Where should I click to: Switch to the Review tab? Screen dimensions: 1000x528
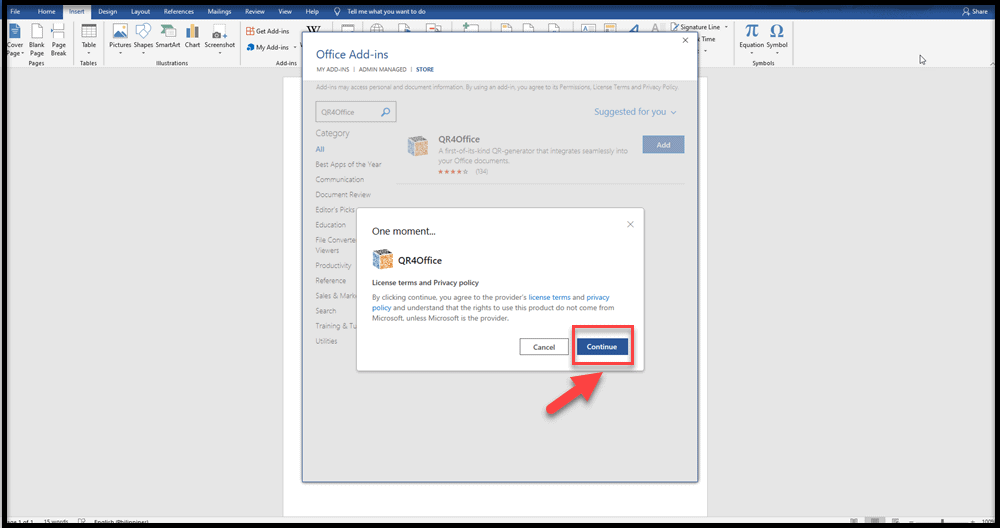(x=254, y=11)
